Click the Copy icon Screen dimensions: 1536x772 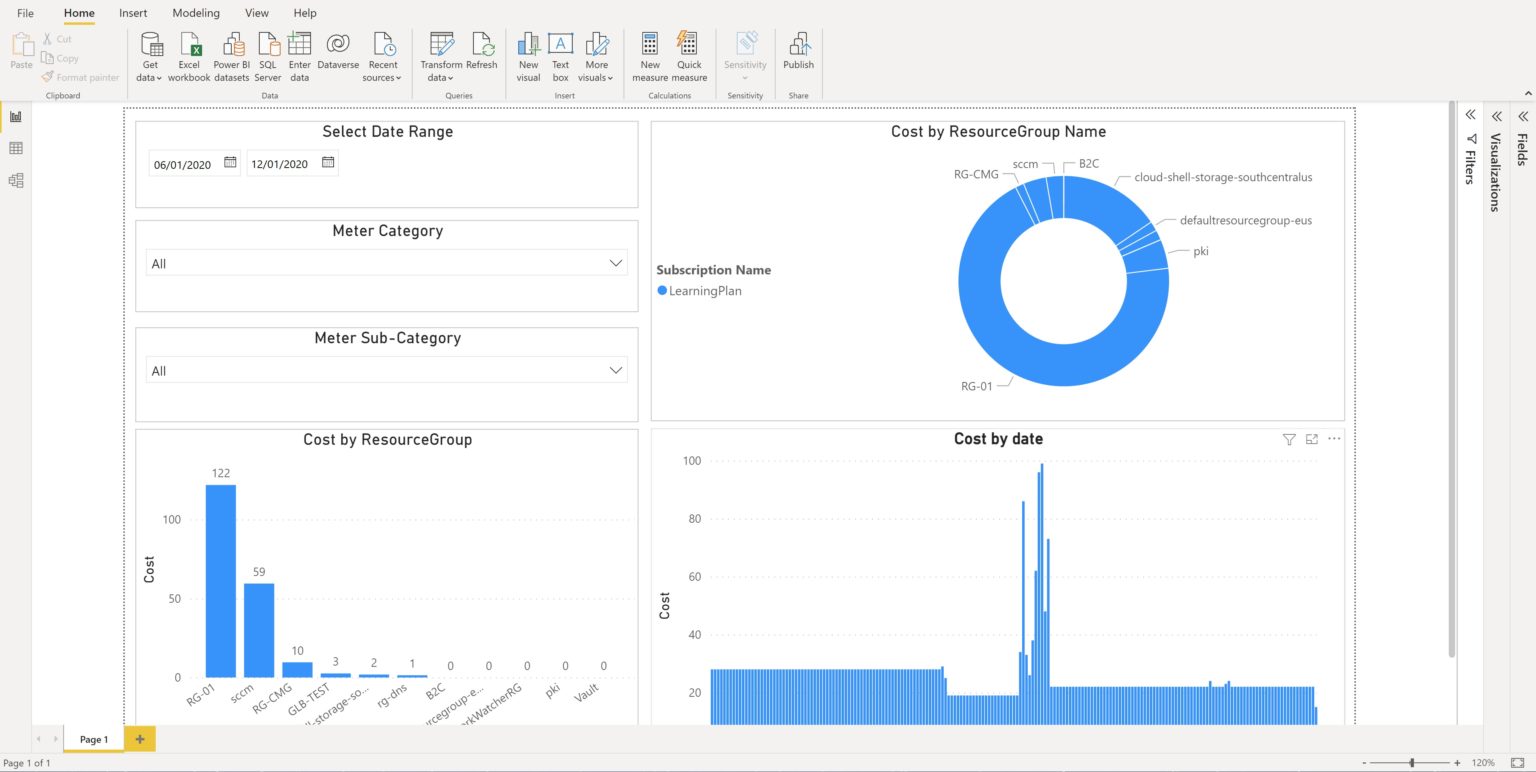(47, 58)
